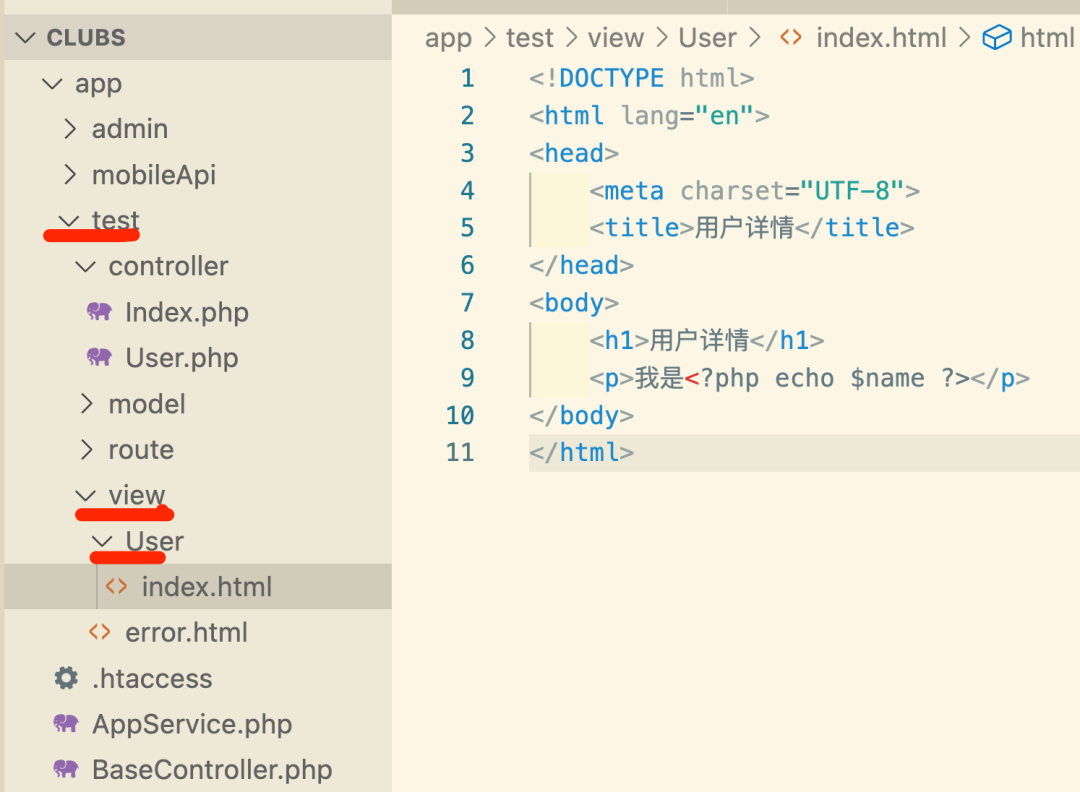Click the HTML icon next to index.html
Screen dimensions: 1080x792
click(x=117, y=587)
